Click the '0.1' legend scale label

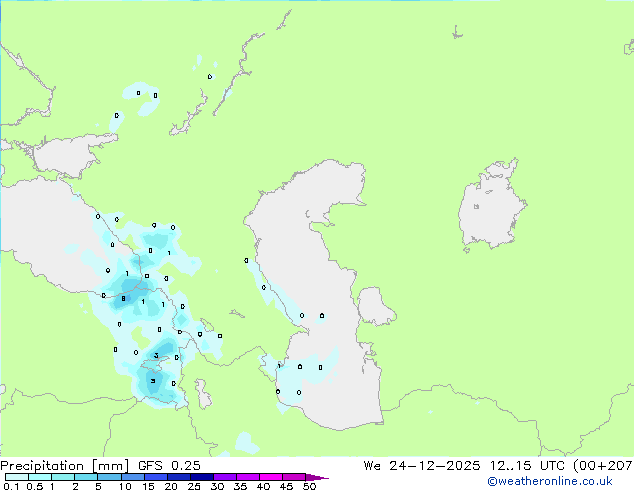[11, 486]
